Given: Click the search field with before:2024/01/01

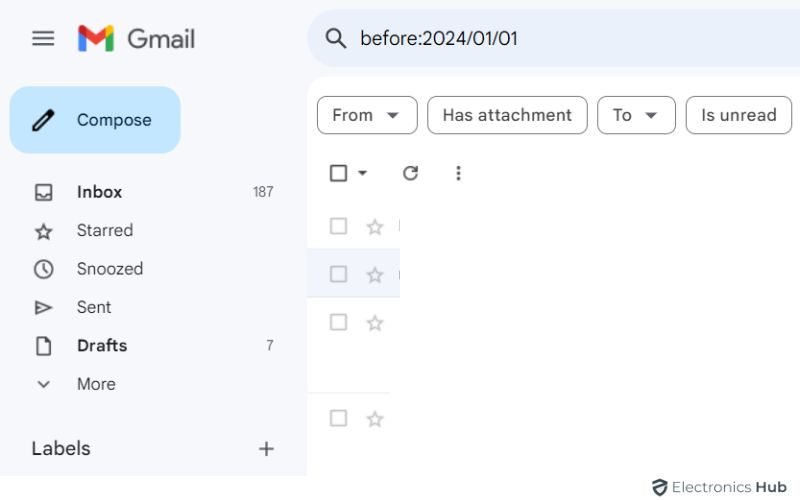Looking at the screenshot, I should point(560,39).
